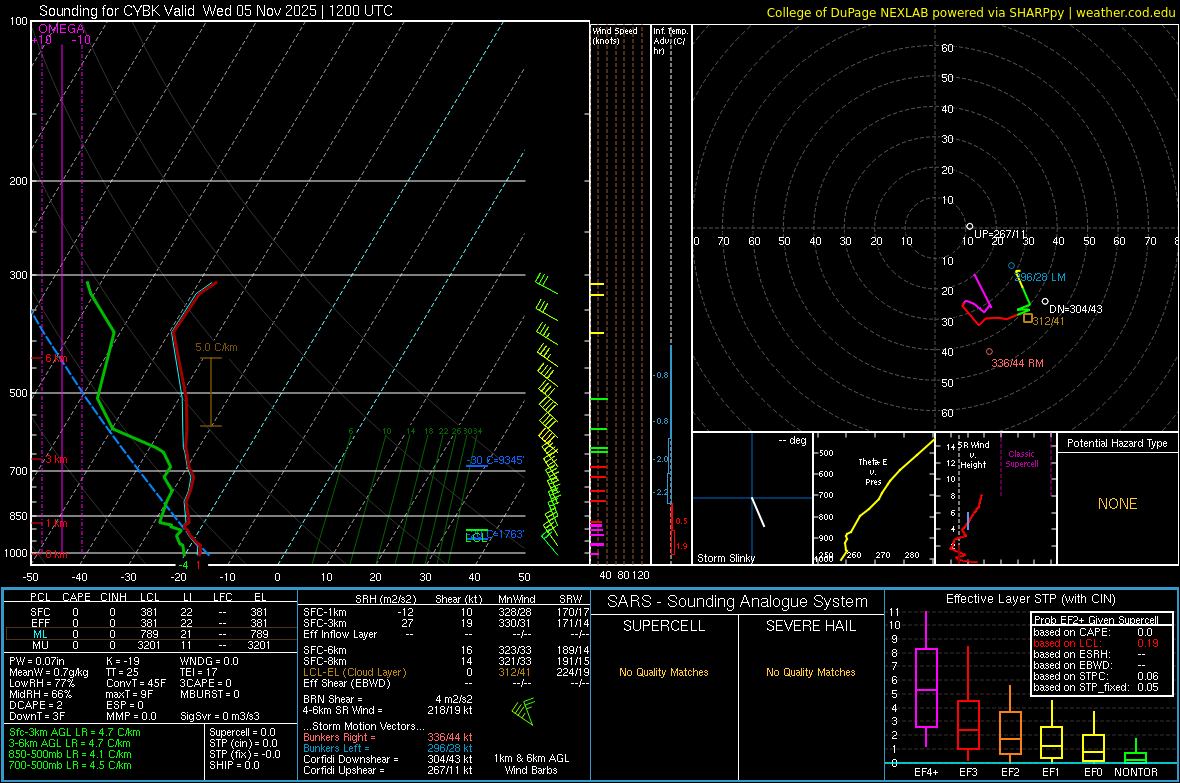Click the 'TEI = 17' value

coord(199,672)
